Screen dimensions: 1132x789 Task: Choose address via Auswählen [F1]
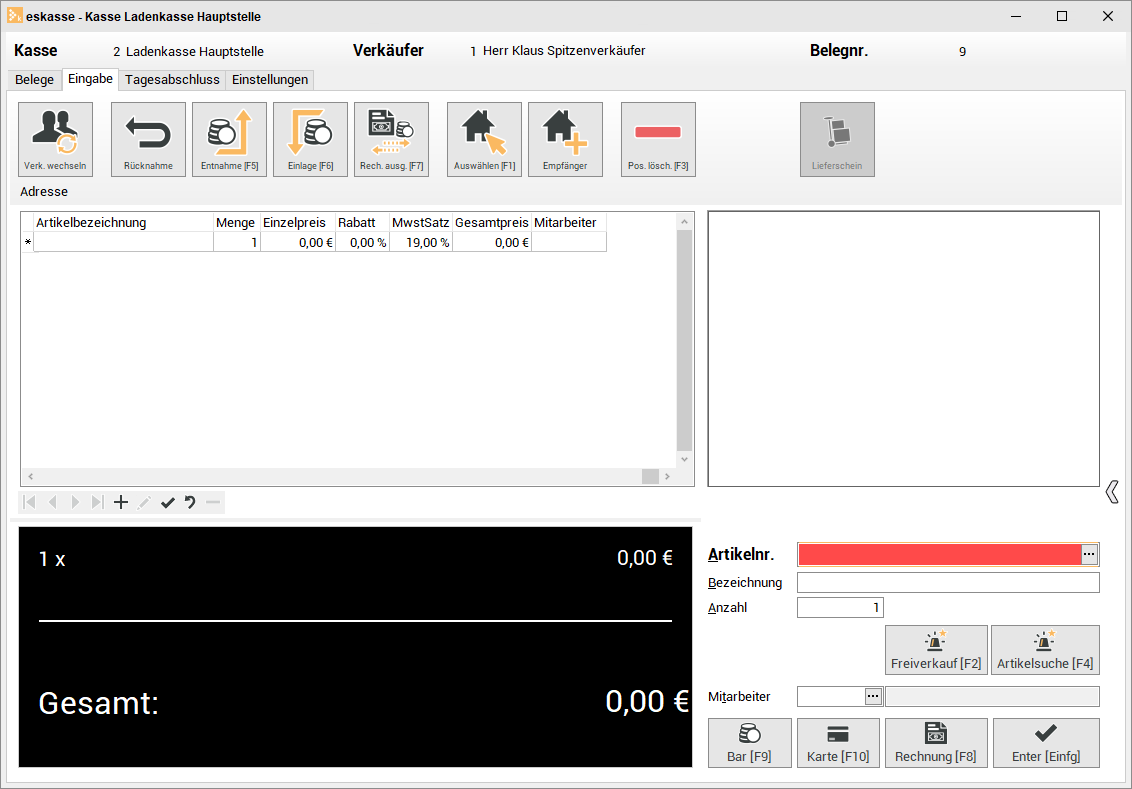pyautogui.click(x=484, y=139)
